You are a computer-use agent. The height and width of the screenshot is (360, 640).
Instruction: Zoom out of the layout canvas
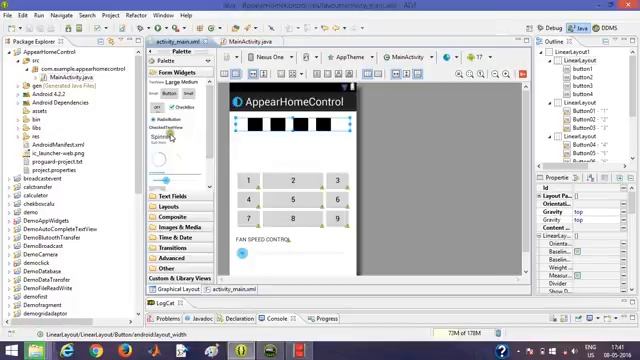495,74
